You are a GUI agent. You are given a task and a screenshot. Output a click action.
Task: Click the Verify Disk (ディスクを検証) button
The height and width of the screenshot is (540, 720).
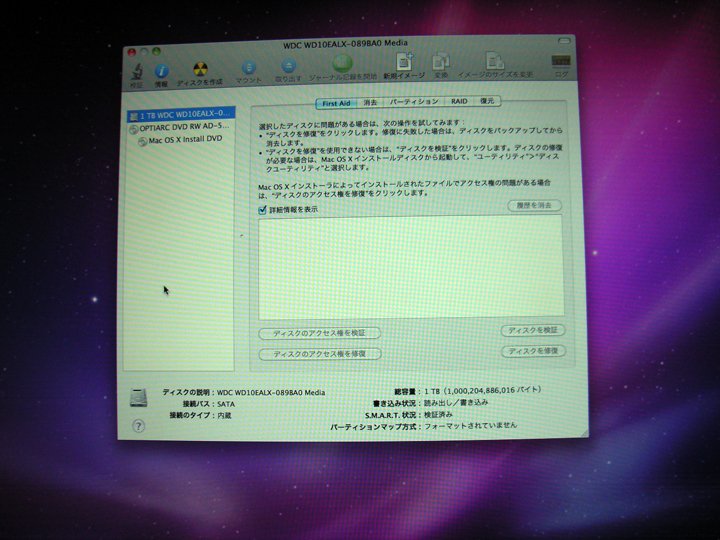click(x=533, y=330)
